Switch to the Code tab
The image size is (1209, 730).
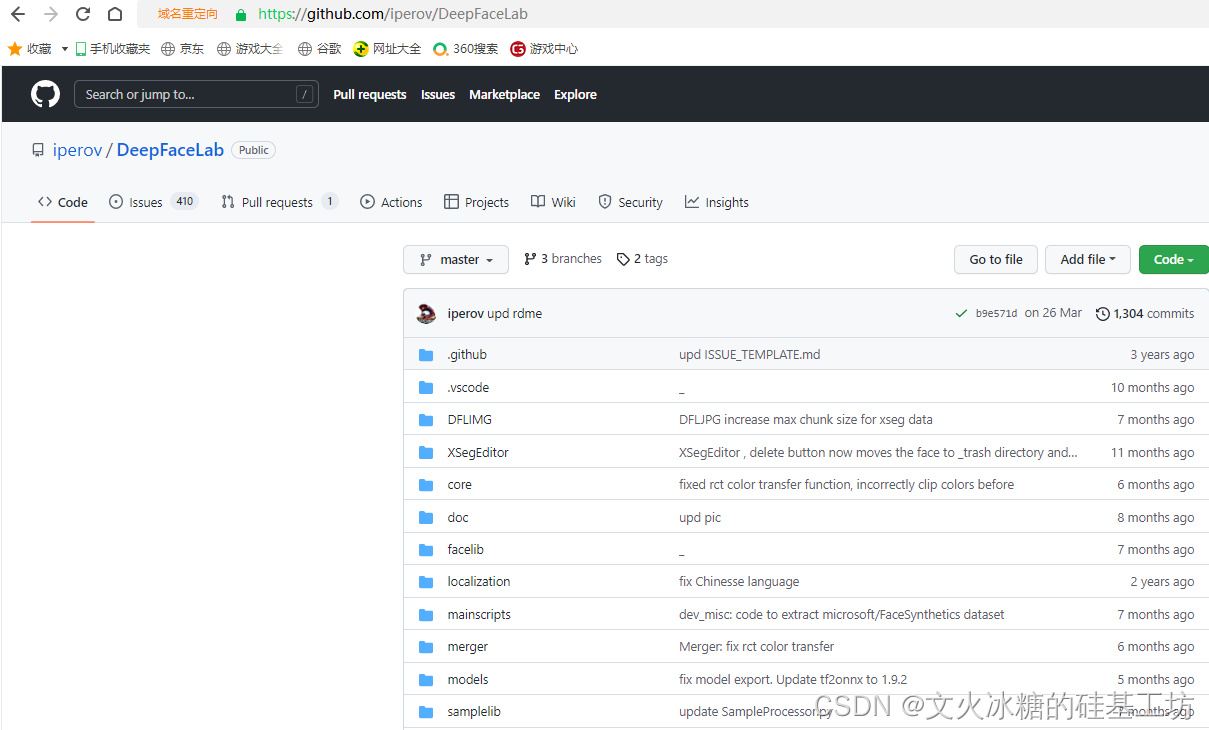point(63,202)
